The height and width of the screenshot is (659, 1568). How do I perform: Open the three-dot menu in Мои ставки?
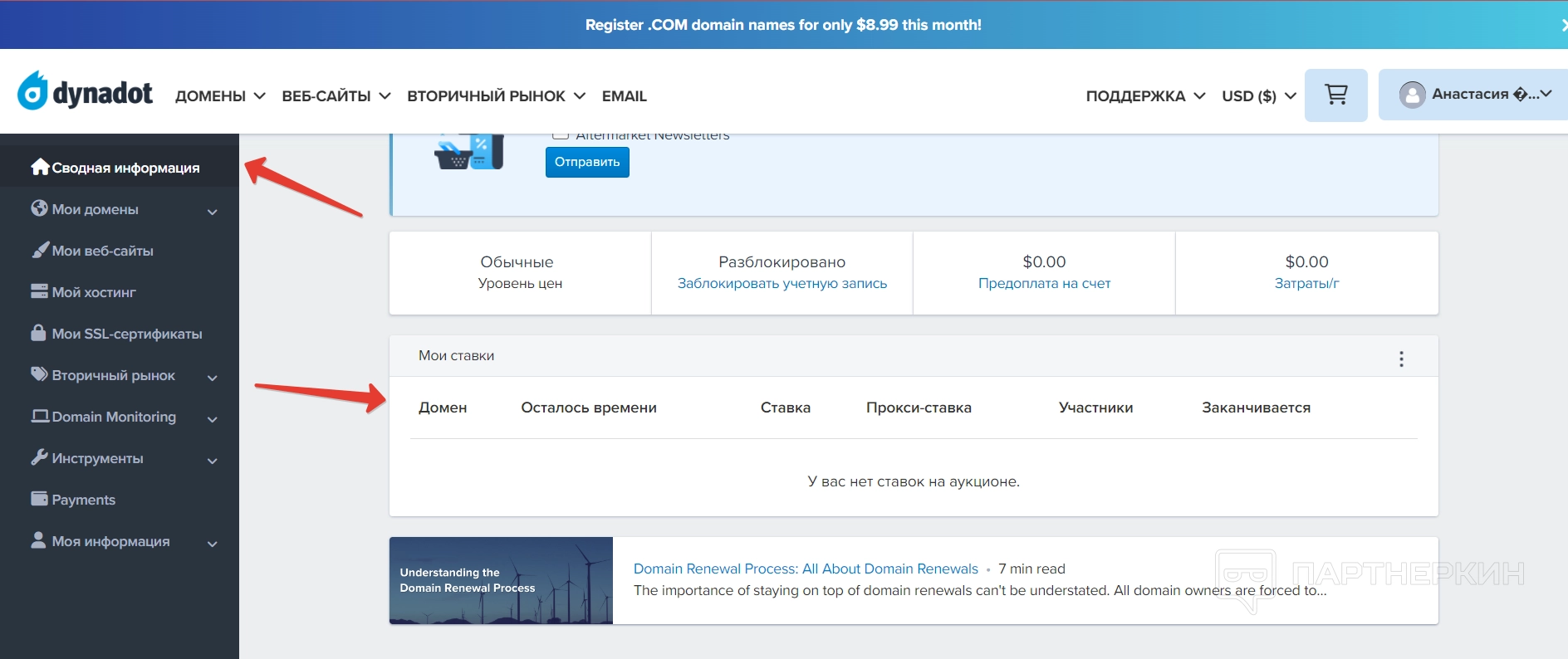[x=1401, y=359]
